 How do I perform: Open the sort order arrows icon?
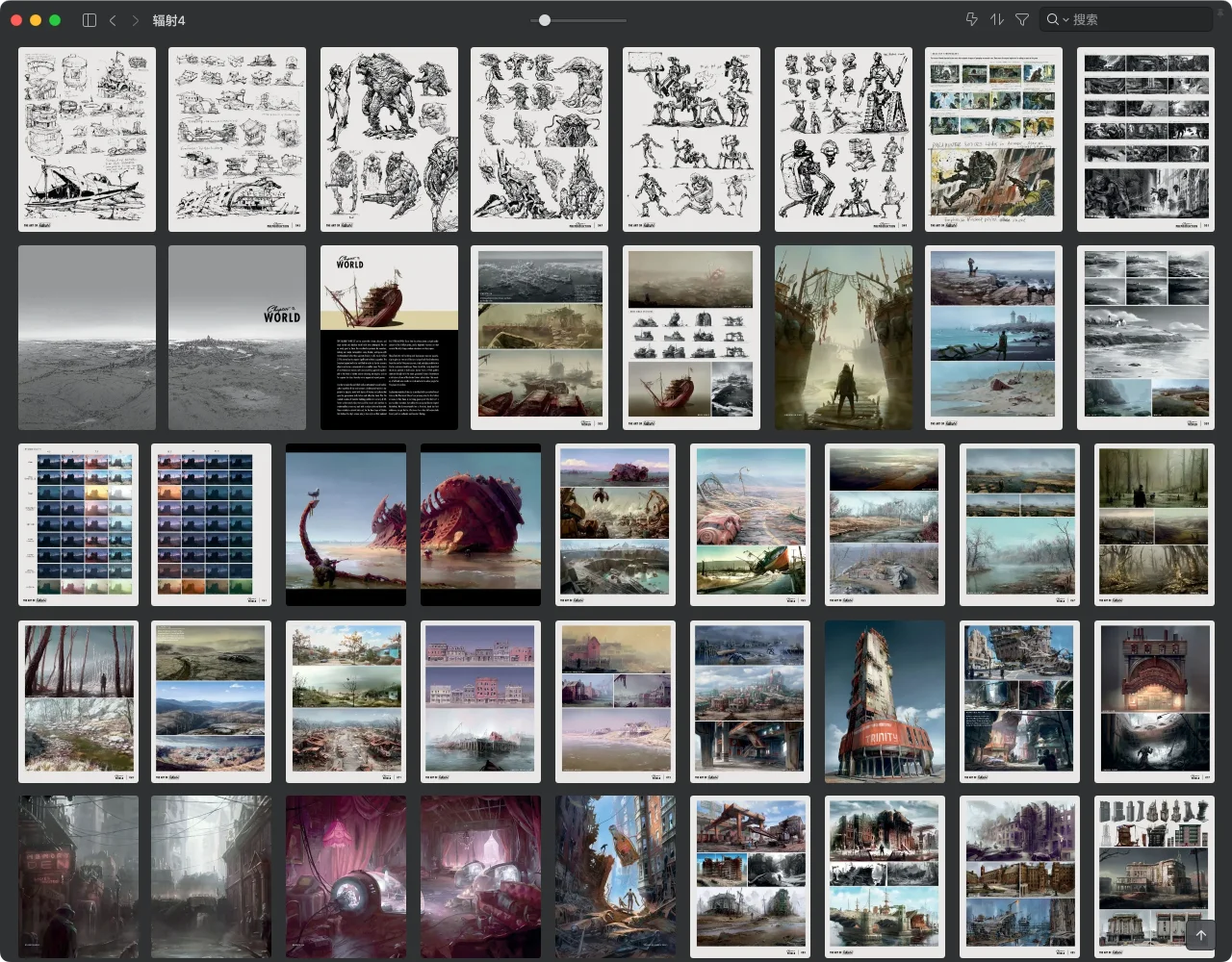[997, 19]
